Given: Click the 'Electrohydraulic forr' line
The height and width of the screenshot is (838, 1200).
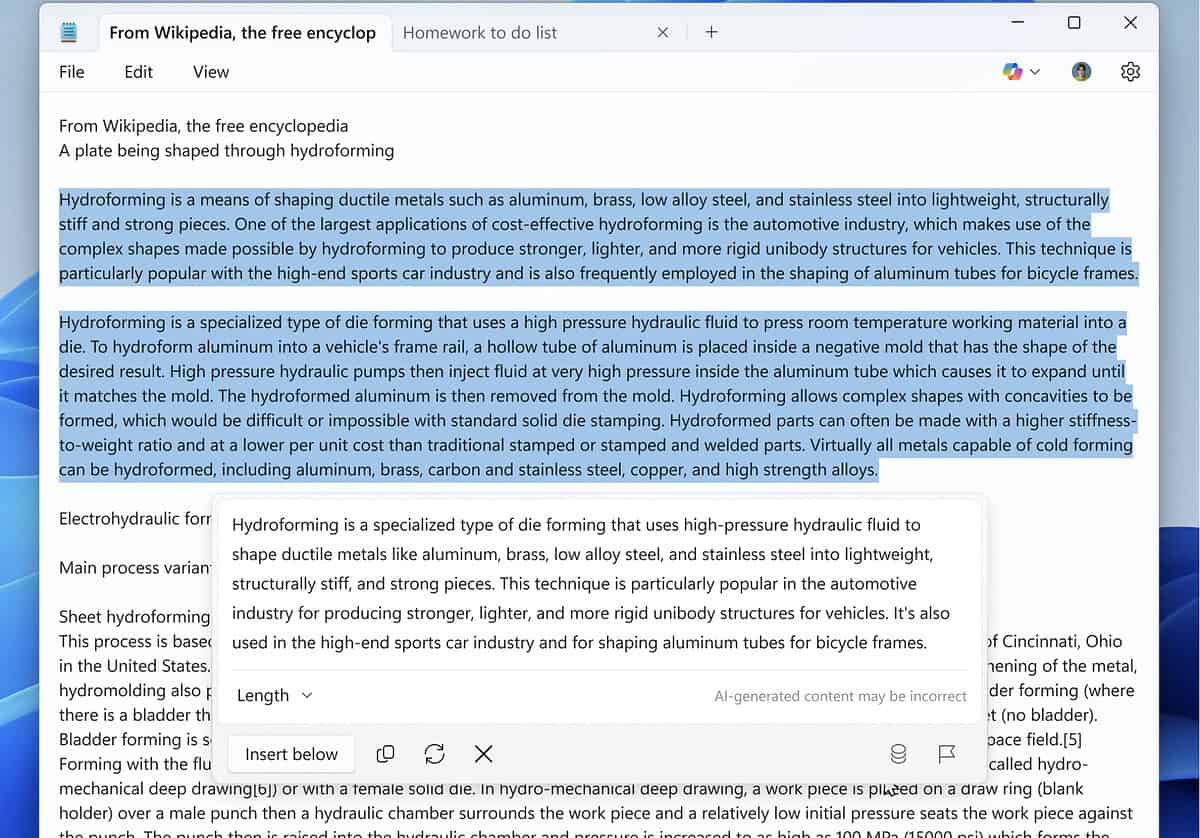Looking at the screenshot, I should point(136,519).
